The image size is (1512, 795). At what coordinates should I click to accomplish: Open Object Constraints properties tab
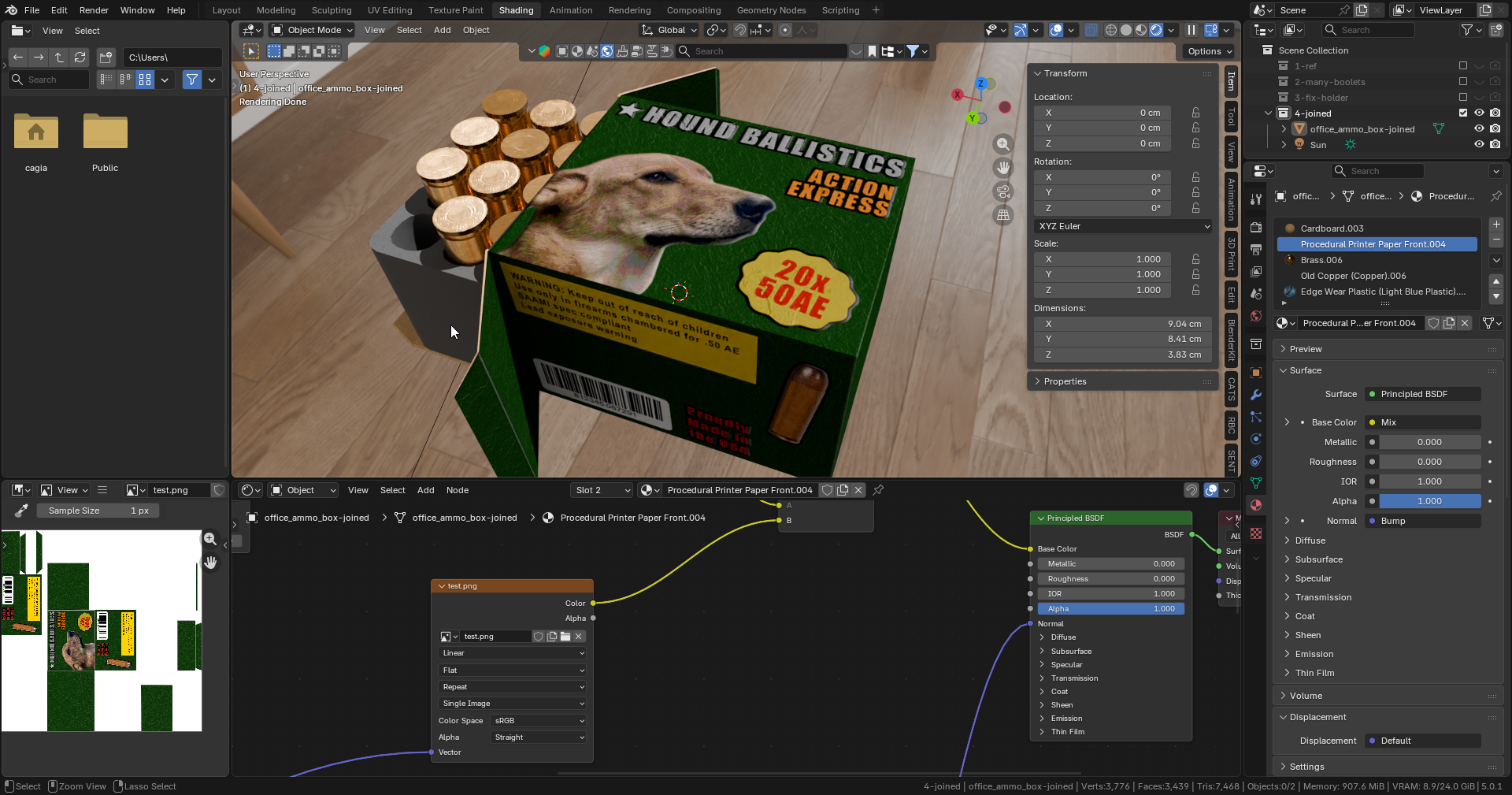[1256, 461]
